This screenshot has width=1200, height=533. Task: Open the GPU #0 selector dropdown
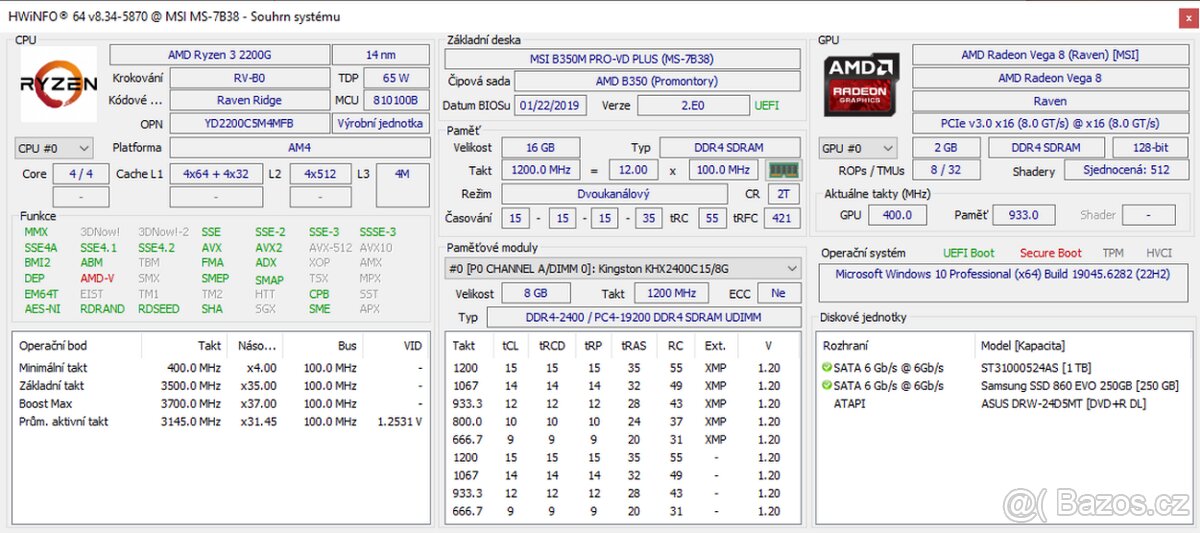tap(857, 148)
